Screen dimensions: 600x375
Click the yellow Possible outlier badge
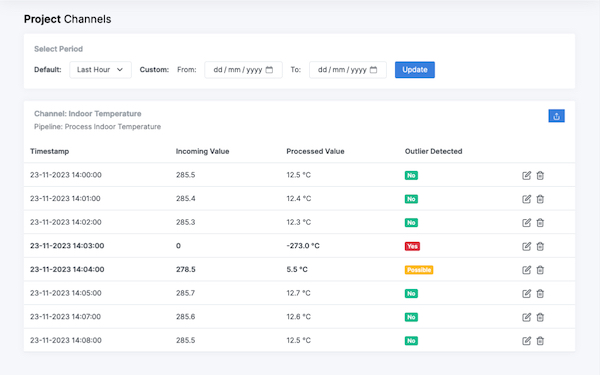tap(419, 270)
